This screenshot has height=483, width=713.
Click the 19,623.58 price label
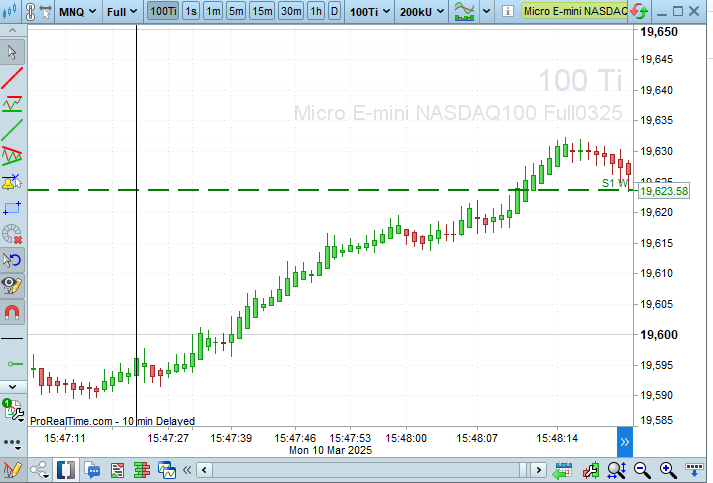pos(664,191)
